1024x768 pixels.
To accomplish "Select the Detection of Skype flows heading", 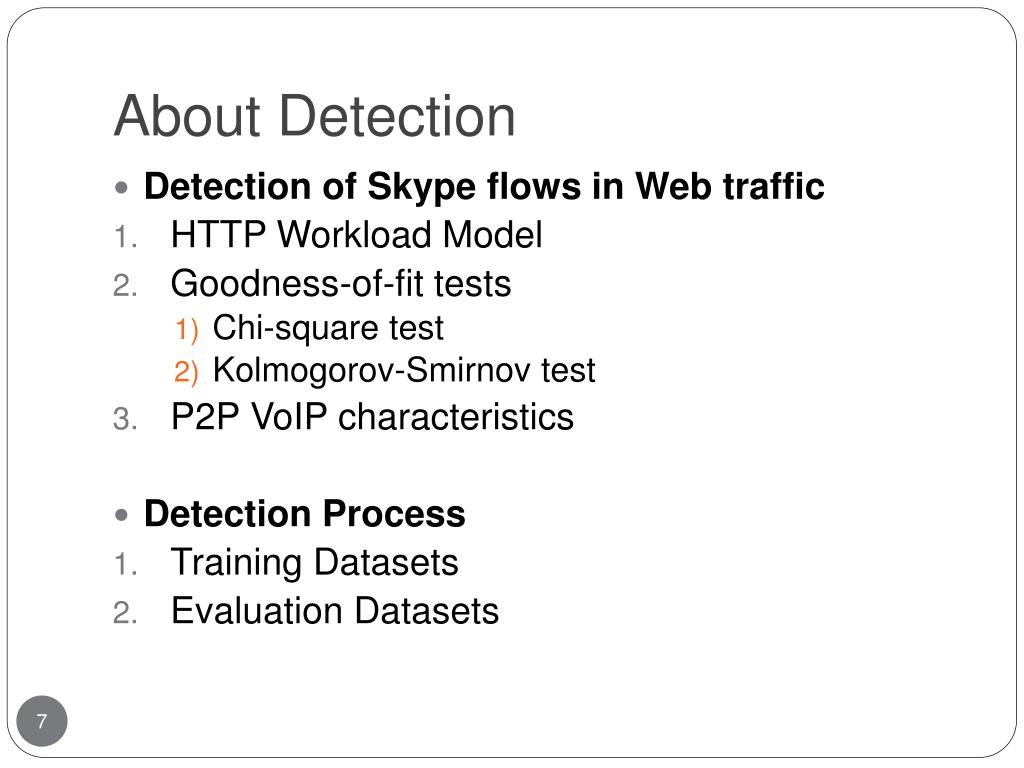I will pyautogui.click(x=484, y=186).
